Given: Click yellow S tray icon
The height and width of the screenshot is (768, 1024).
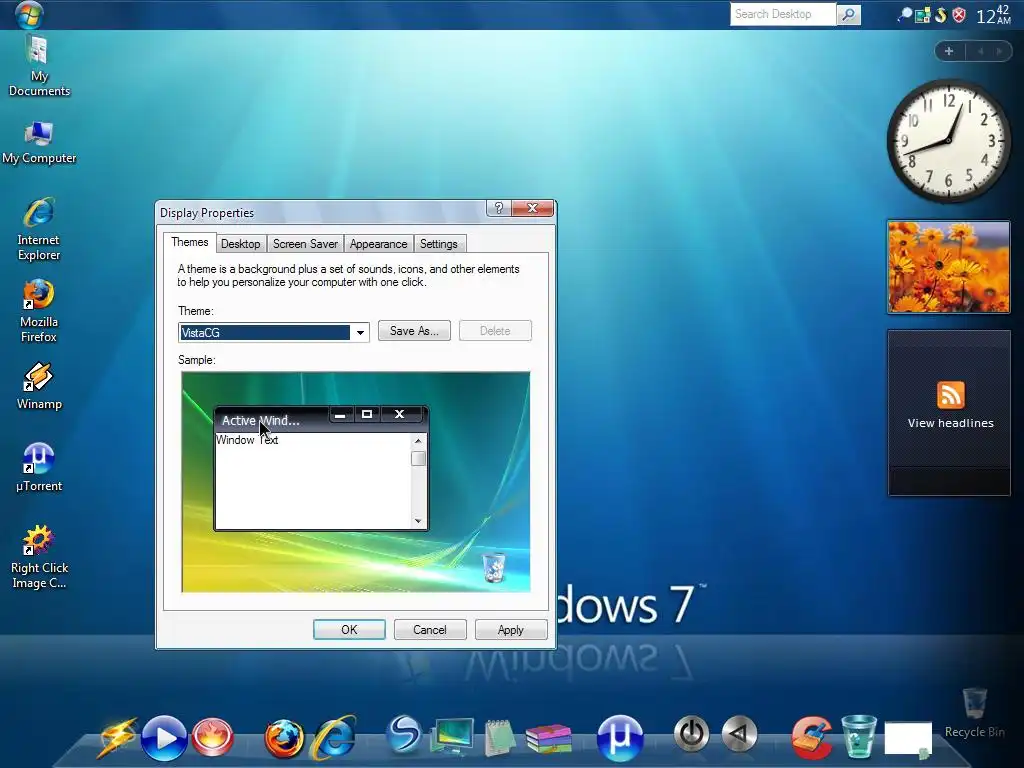Looking at the screenshot, I should pos(940,14).
